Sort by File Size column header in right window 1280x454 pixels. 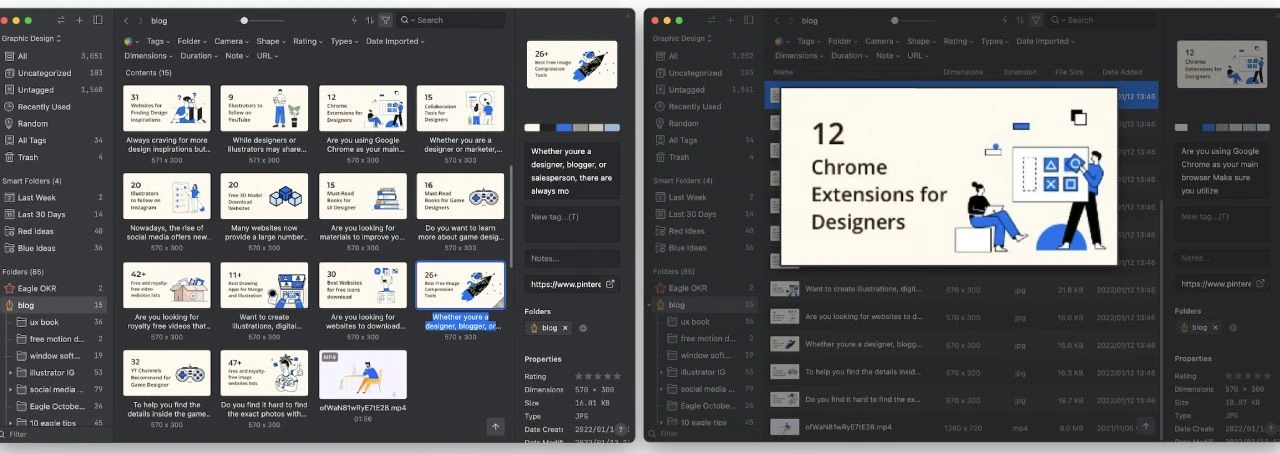[x=1069, y=72]
